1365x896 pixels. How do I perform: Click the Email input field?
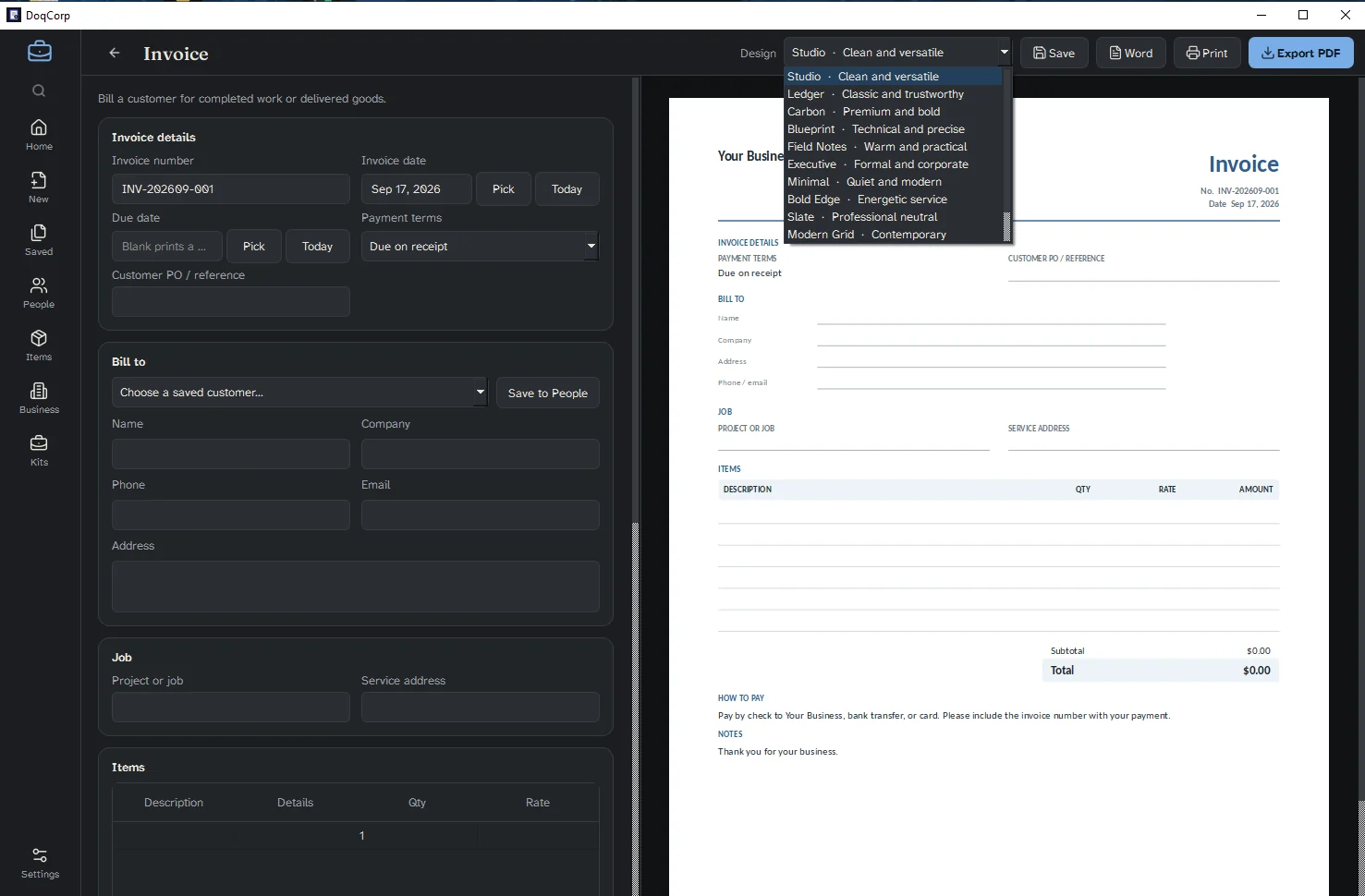481,515
